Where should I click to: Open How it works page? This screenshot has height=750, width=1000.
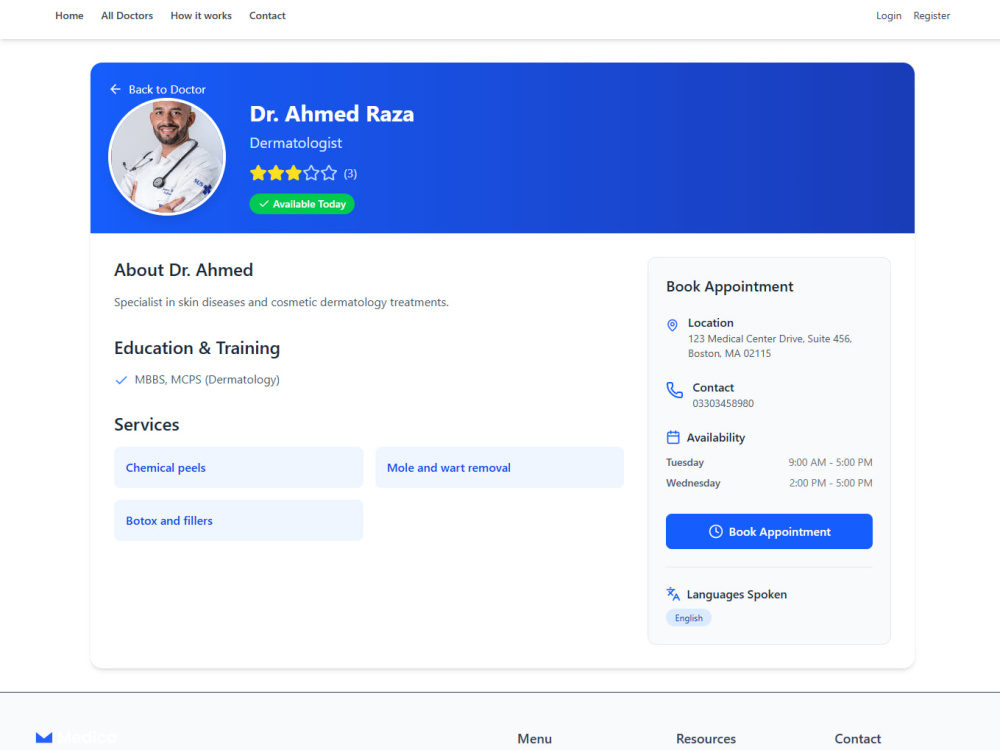(201, 15)
